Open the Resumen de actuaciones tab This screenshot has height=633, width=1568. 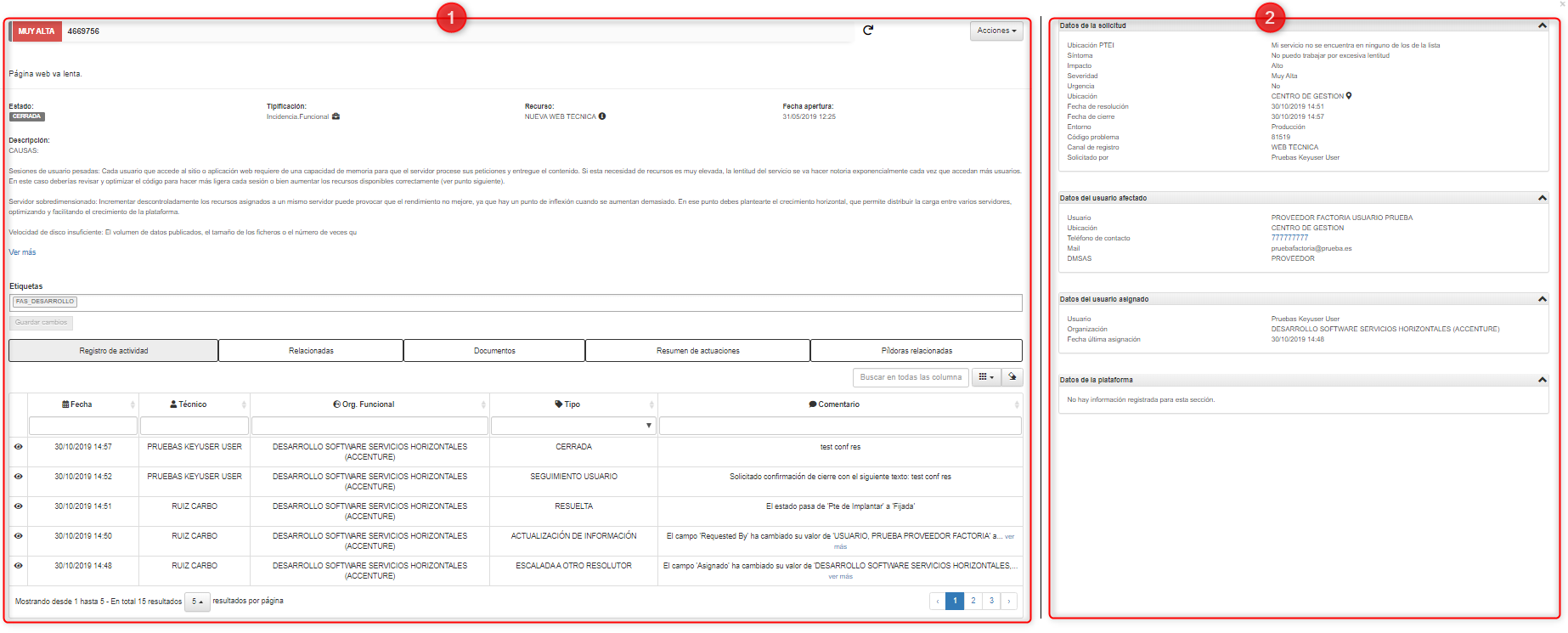(x=697, y=351)
